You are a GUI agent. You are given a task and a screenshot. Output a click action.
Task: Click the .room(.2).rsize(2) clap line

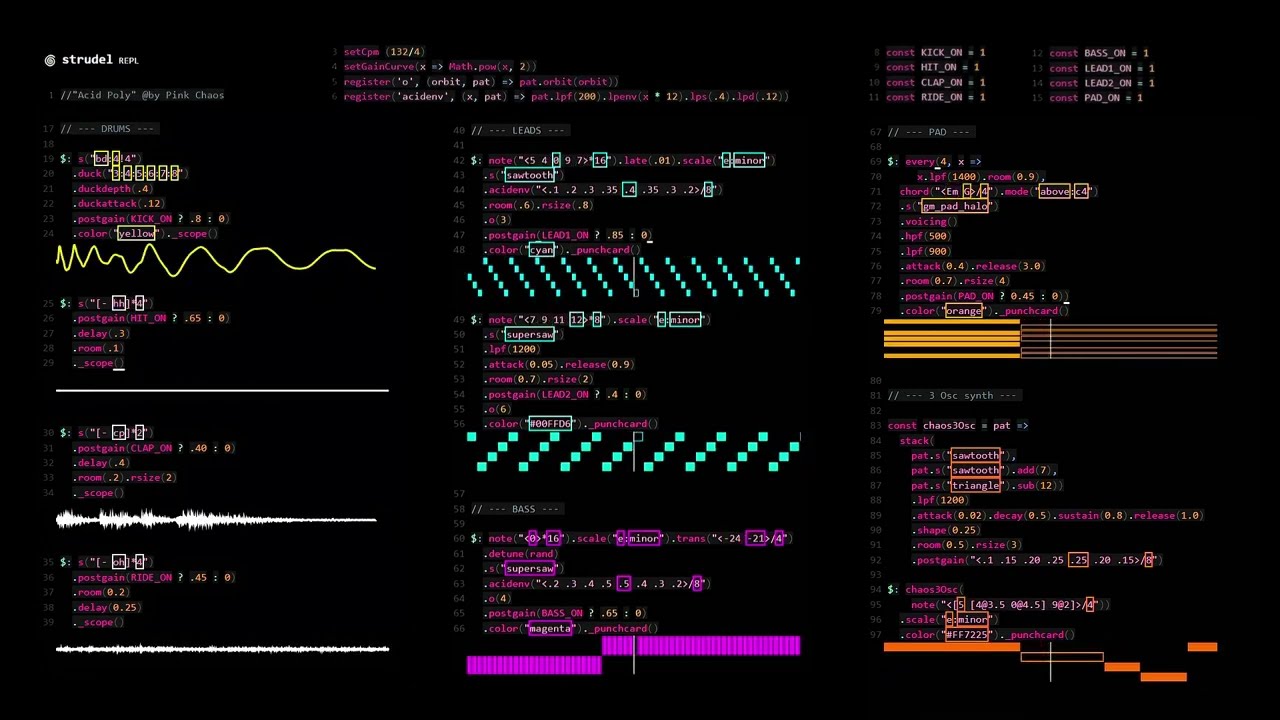coord(125,478)
